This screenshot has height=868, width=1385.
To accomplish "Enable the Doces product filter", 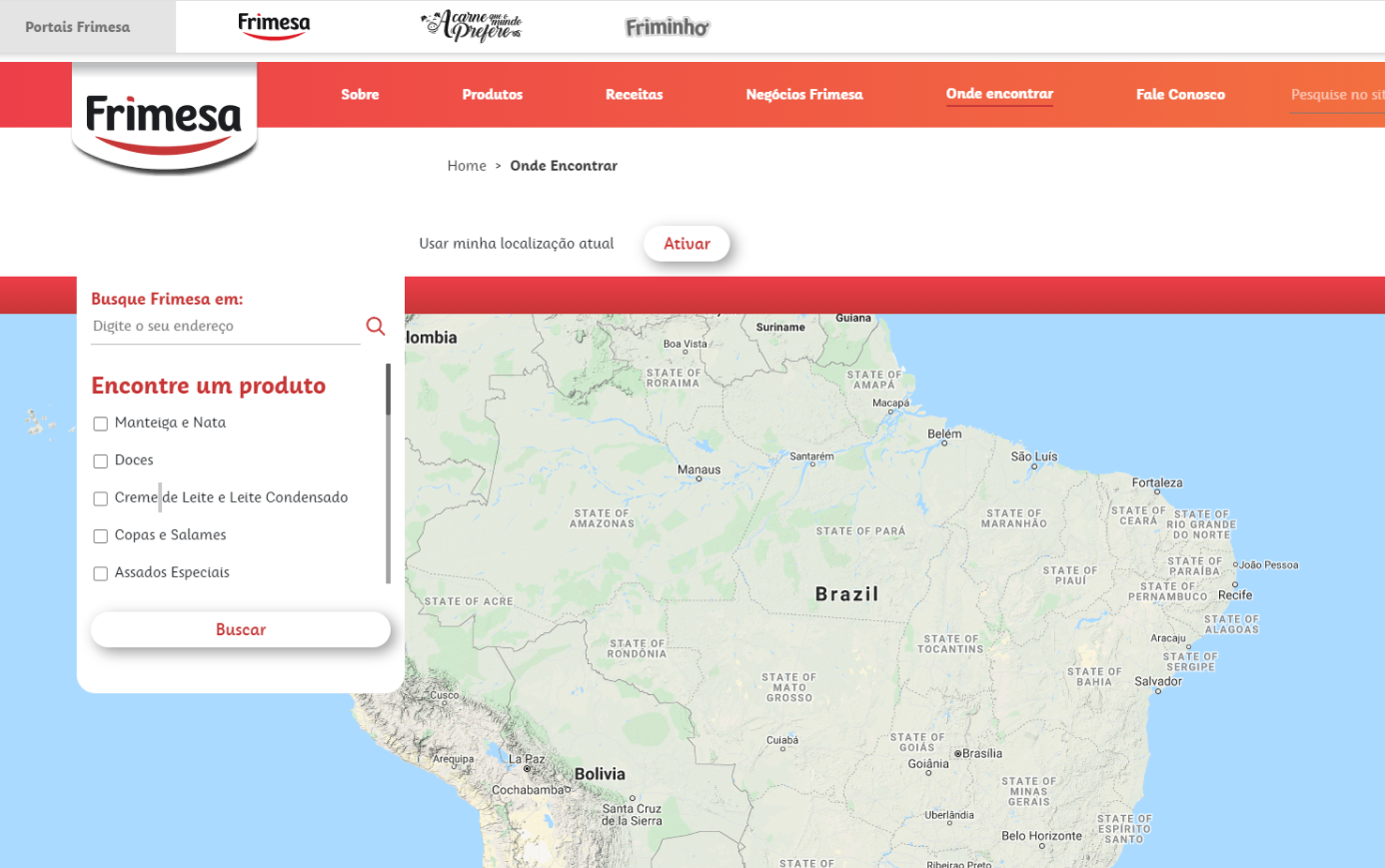I will pos(101,461).
